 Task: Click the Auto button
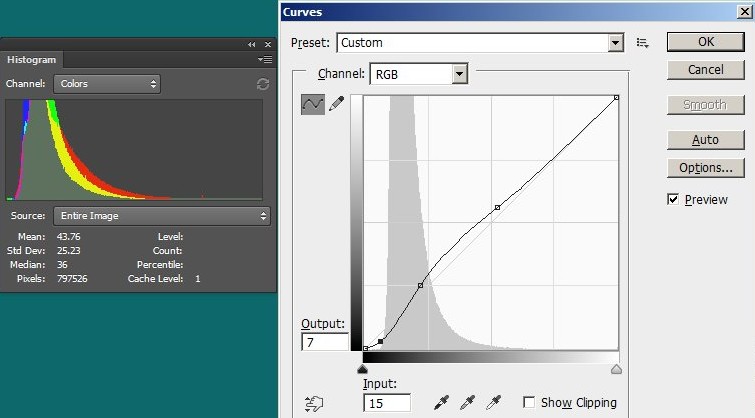(x=705, y=140)
